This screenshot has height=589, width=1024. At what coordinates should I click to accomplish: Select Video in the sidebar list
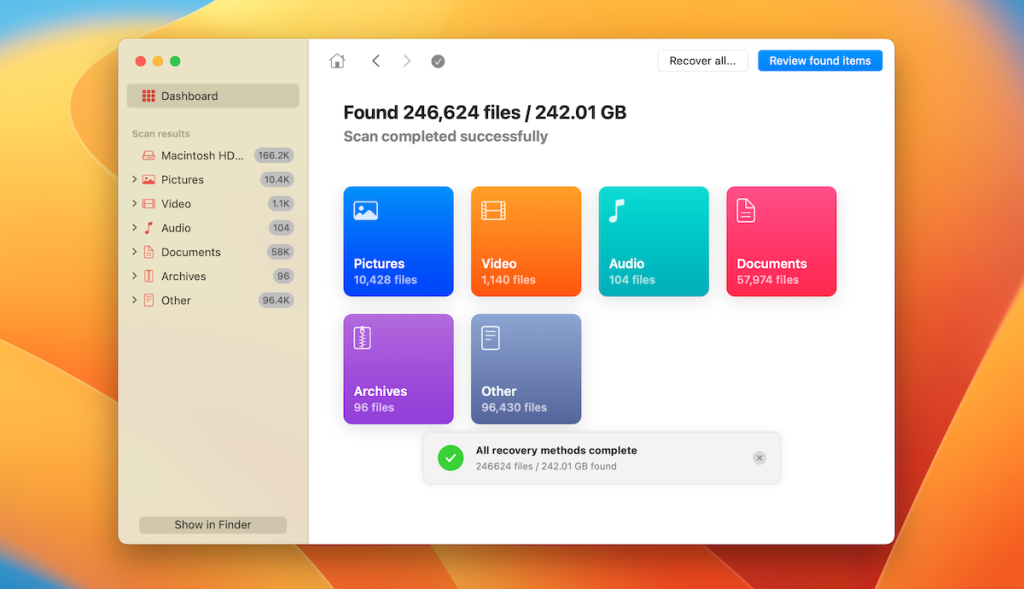click(x=213, y=204)
